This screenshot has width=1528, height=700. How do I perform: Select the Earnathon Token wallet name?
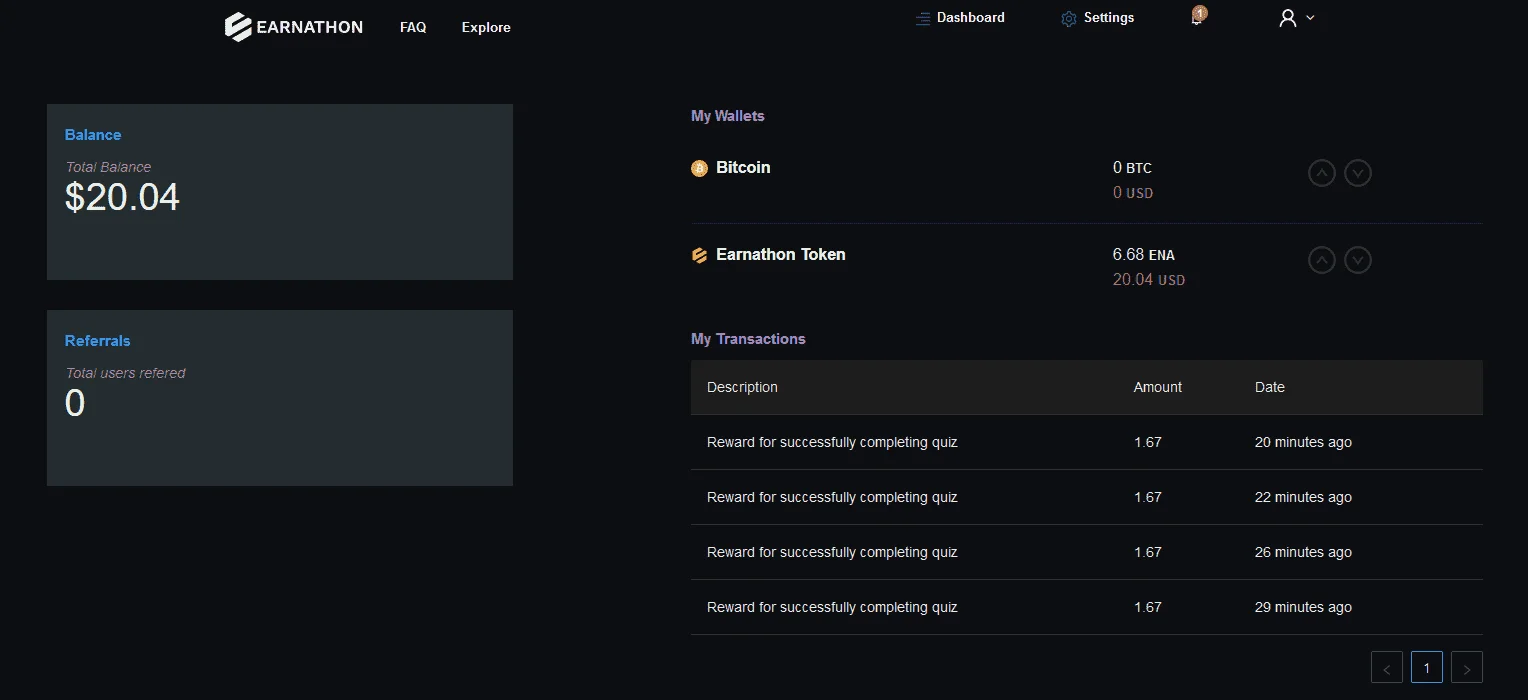click(x=781, y=254)
